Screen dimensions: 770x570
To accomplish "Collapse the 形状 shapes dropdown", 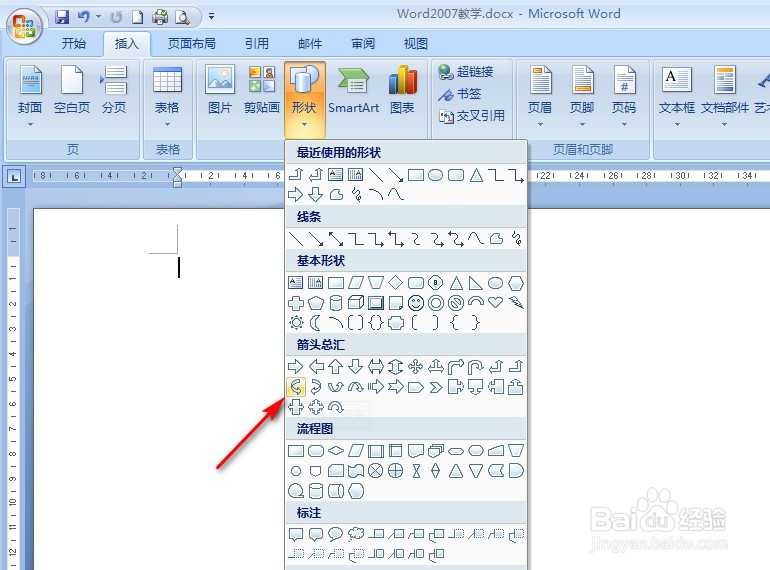I will [x=304, y=98].
